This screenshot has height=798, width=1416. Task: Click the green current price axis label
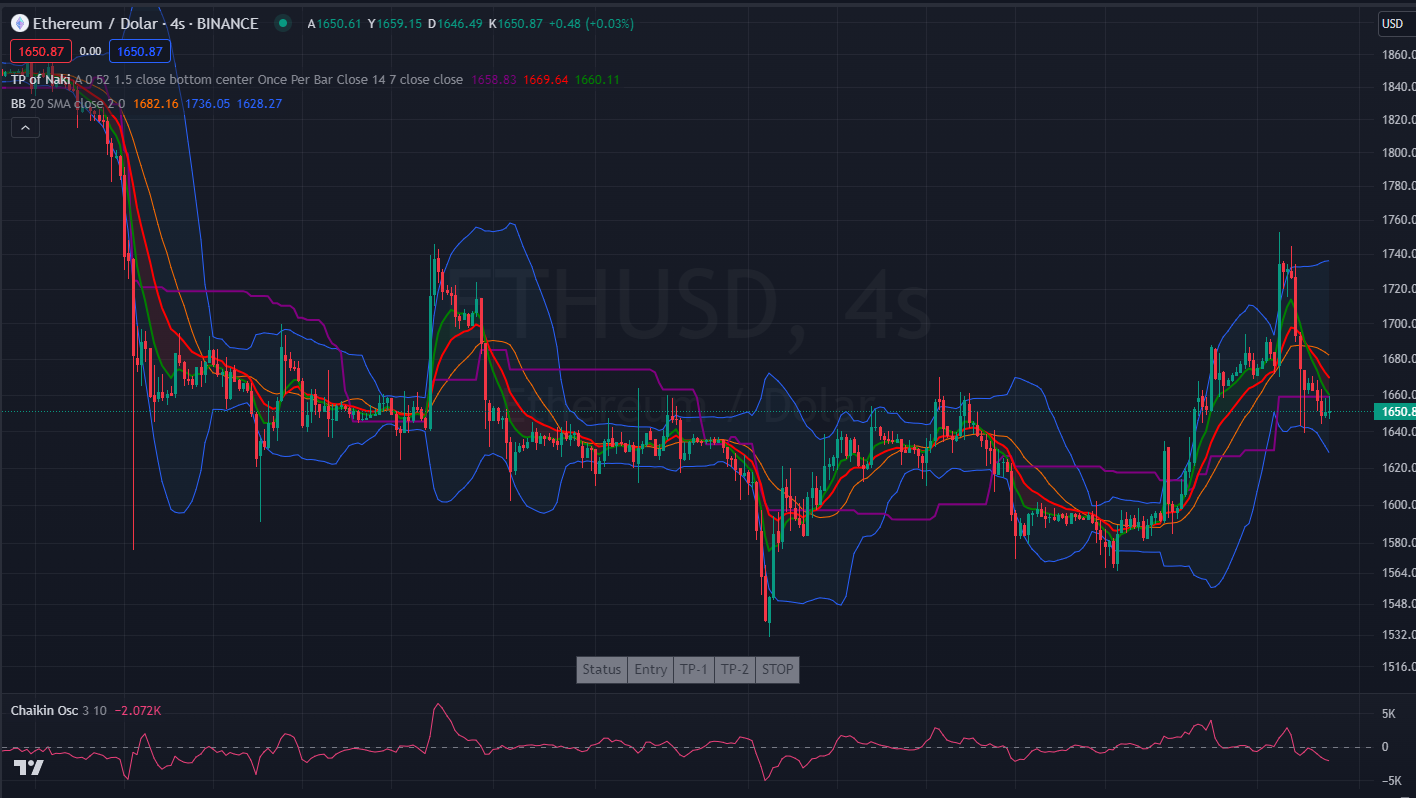1395,412
